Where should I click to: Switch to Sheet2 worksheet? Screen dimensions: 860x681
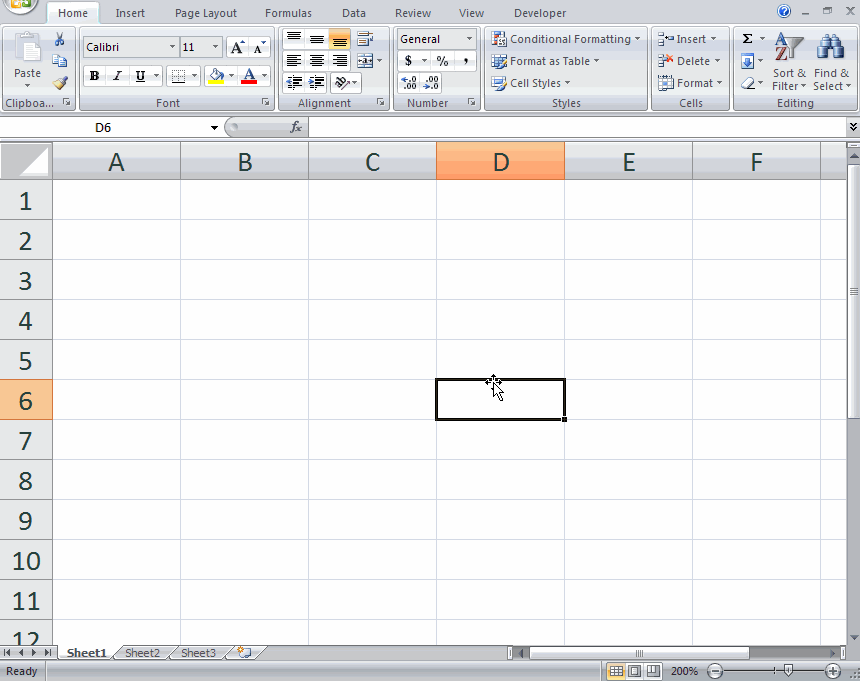pyautogui.click(x=142, y=652)
